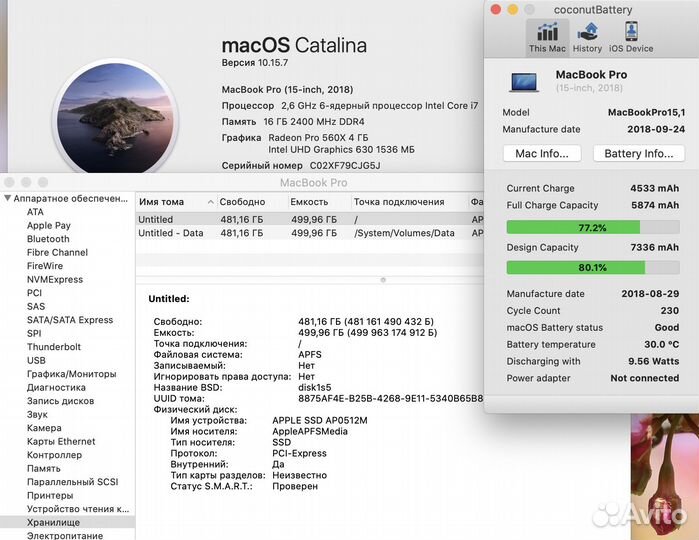Select FireWire in the sidebar

point(45,266)
